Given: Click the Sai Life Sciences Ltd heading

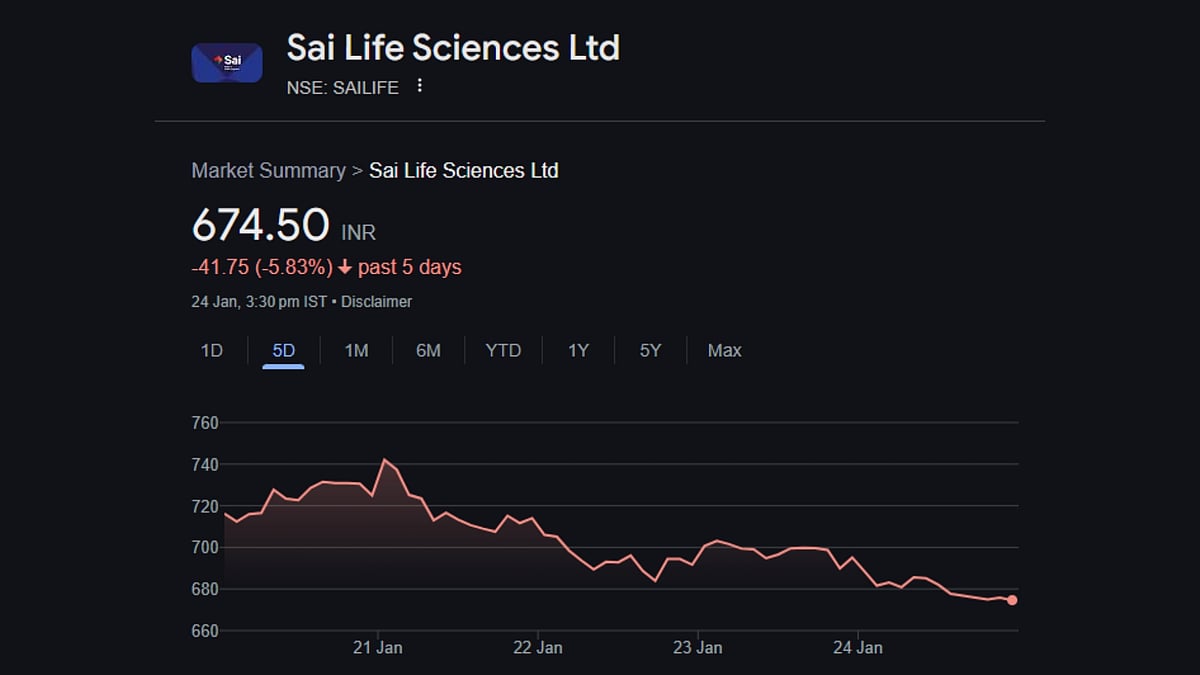Looking at the screenshot, I should [453, 47].
